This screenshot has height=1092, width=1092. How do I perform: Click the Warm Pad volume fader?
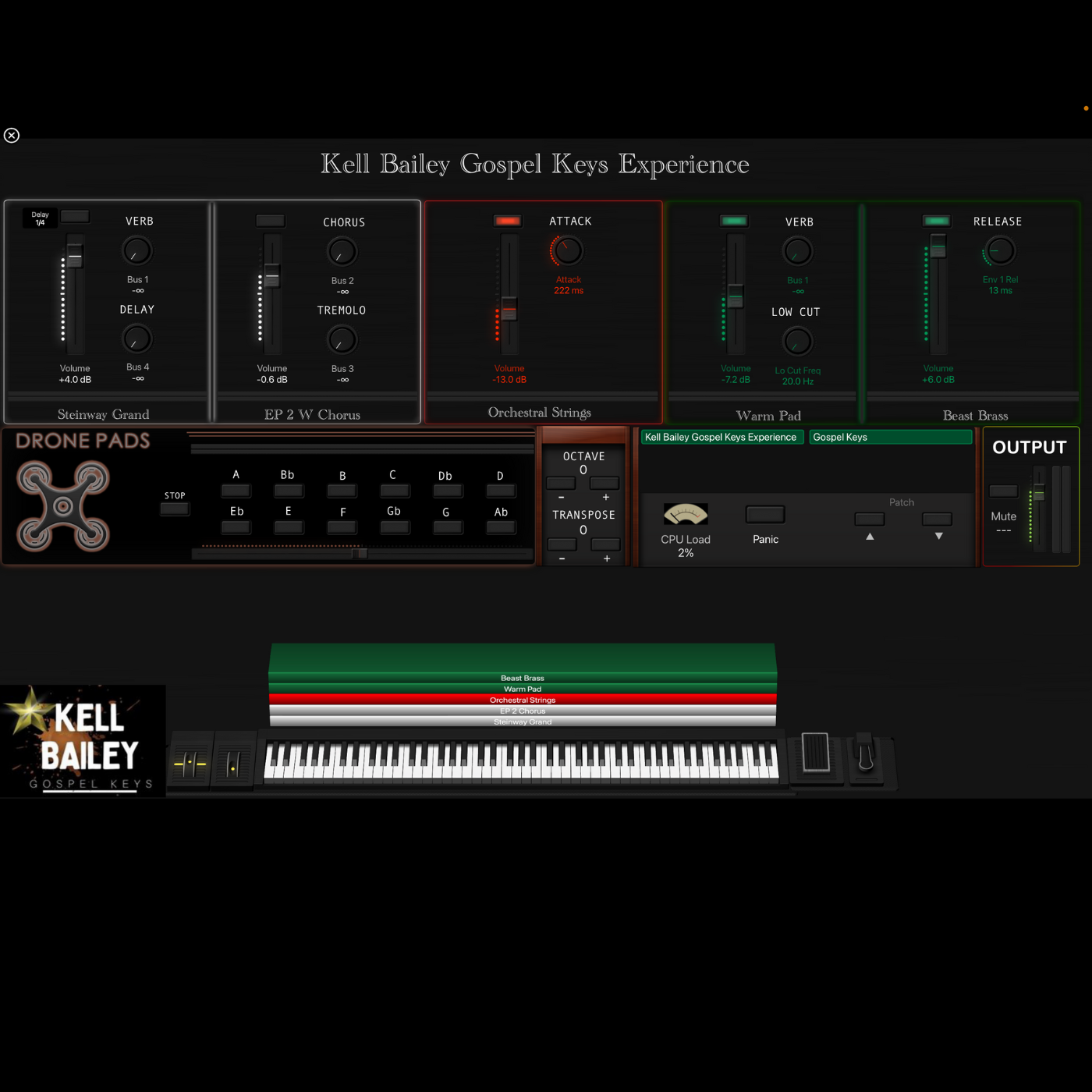point(735,296)
